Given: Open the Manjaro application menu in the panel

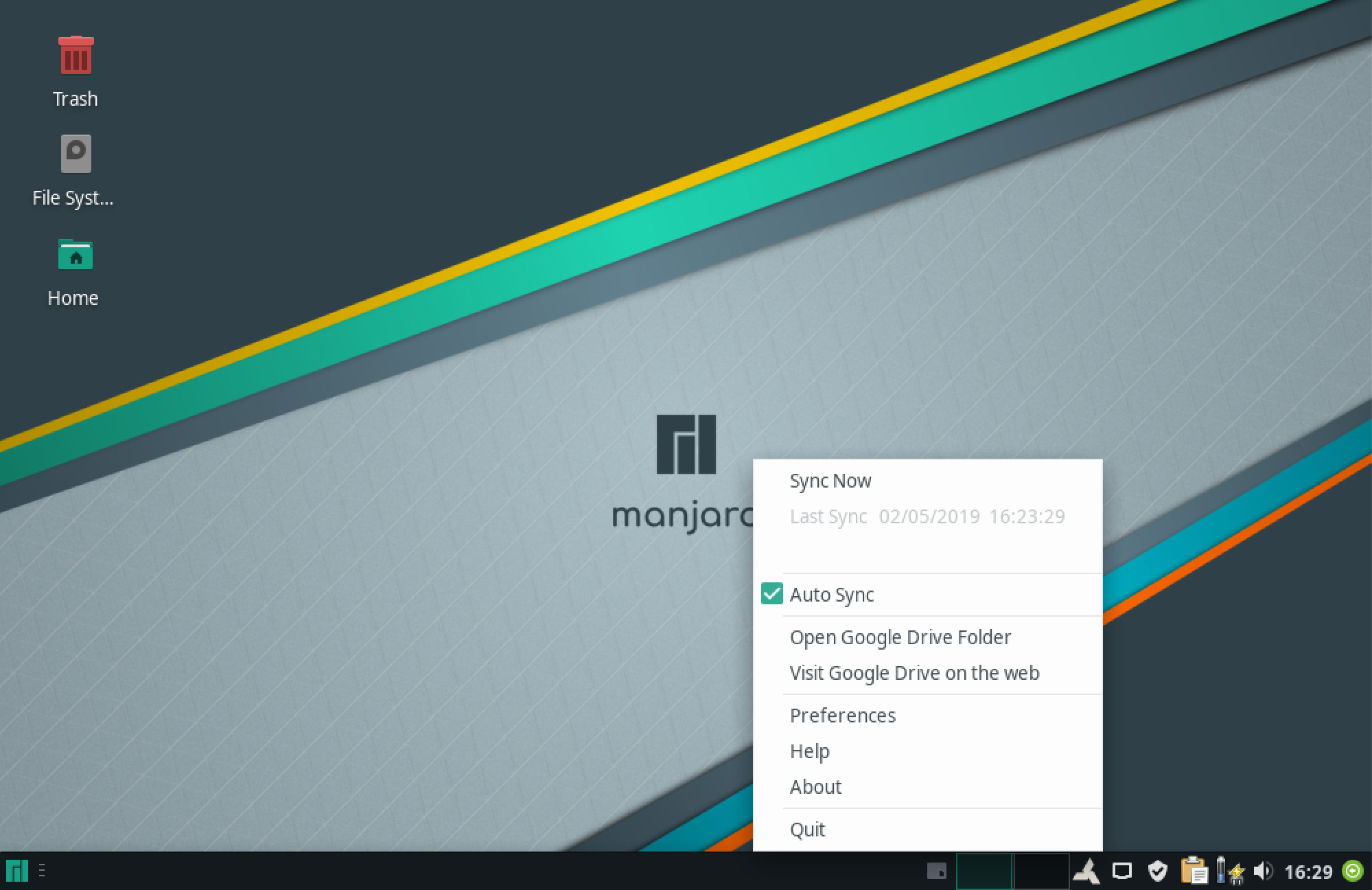Looking at the screenshot, I should click(17, 871).
